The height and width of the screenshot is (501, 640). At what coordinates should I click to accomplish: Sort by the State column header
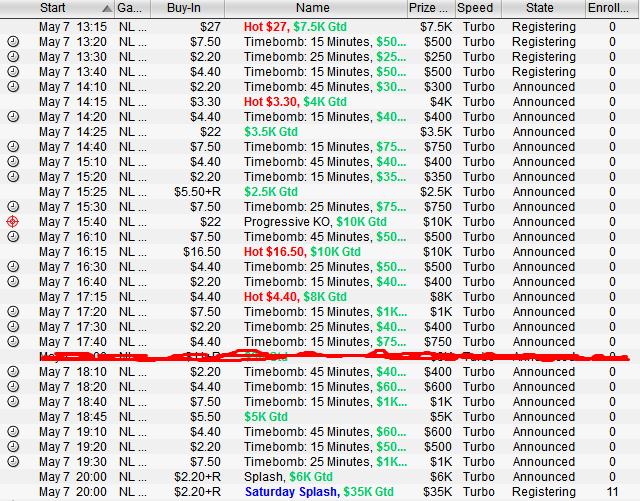pyautogui.click(x=543, y=8)
